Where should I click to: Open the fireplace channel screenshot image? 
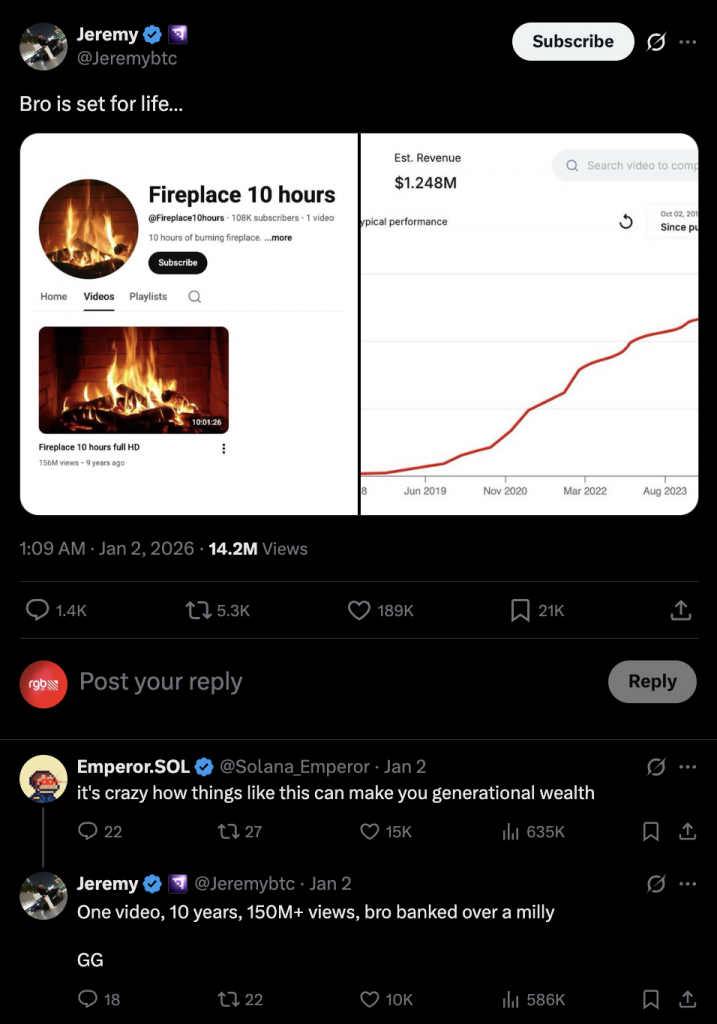189,324
